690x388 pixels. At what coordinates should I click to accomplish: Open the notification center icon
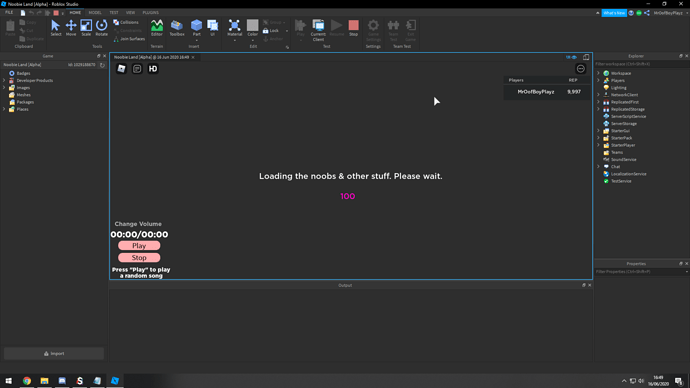(x=679, y=381)
